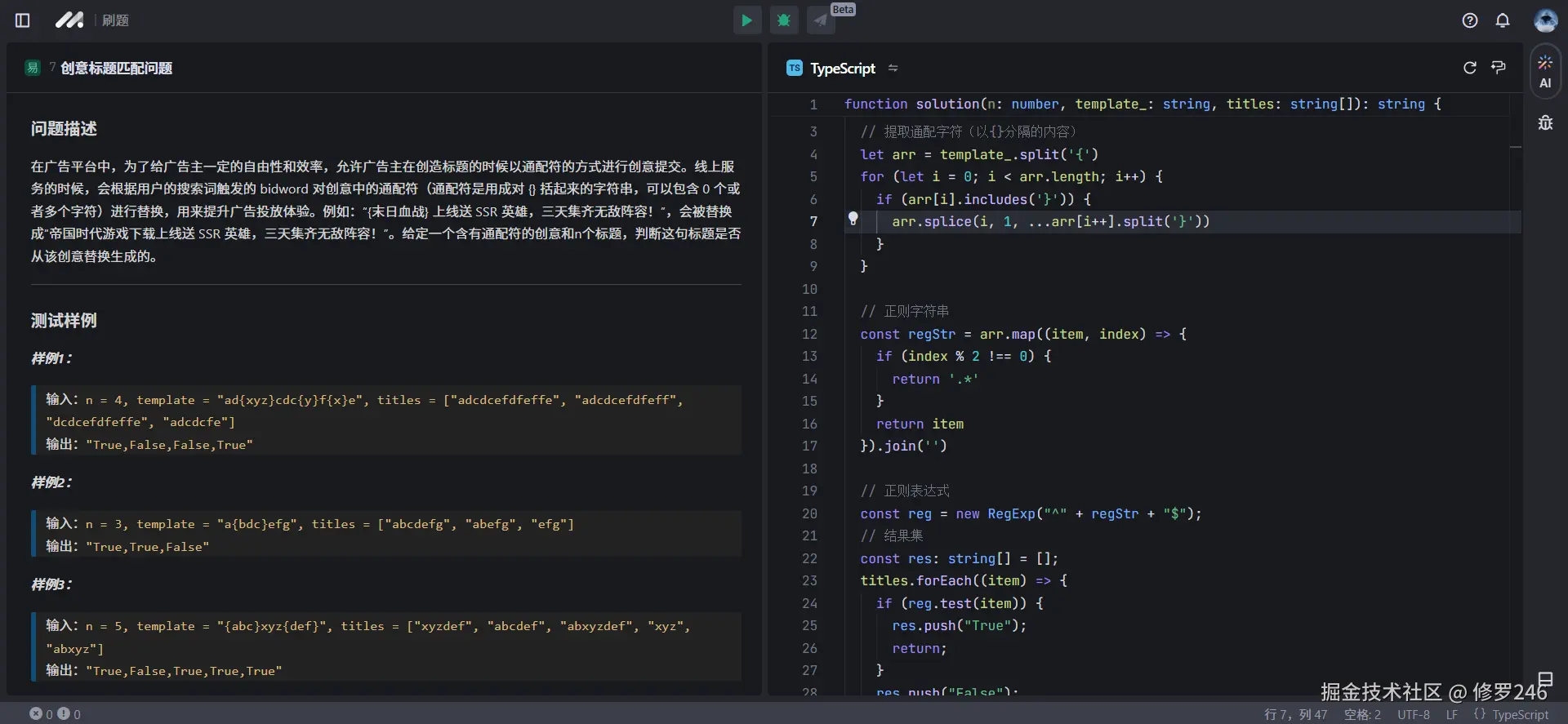This screenshot has width=1568, height=724.
Task: Click the 行 7, 列 47 cursor position
Action: (1295, 714)
